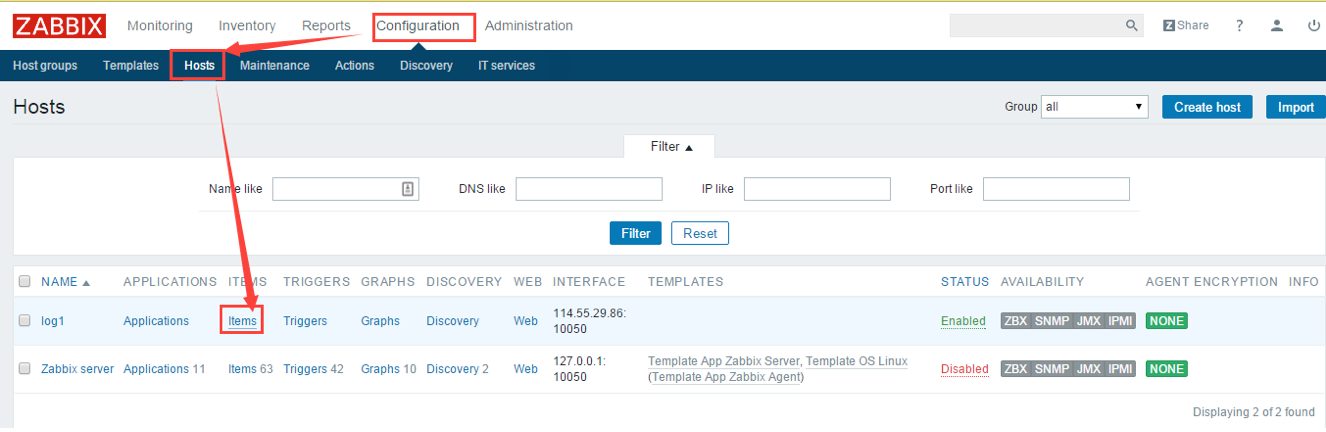Open Triggers for log1
The height and width of the screenshot is (432, 1326).
coord(305,321)
